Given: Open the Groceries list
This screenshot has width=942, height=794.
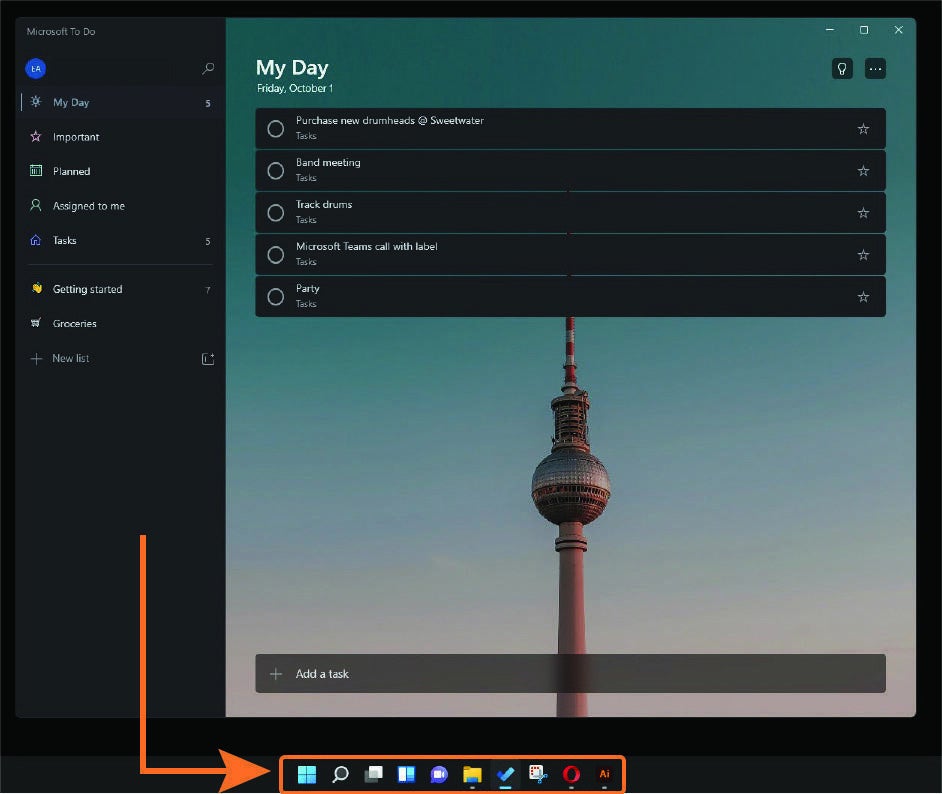Looking at the screenshot, I should pos(75,324).
